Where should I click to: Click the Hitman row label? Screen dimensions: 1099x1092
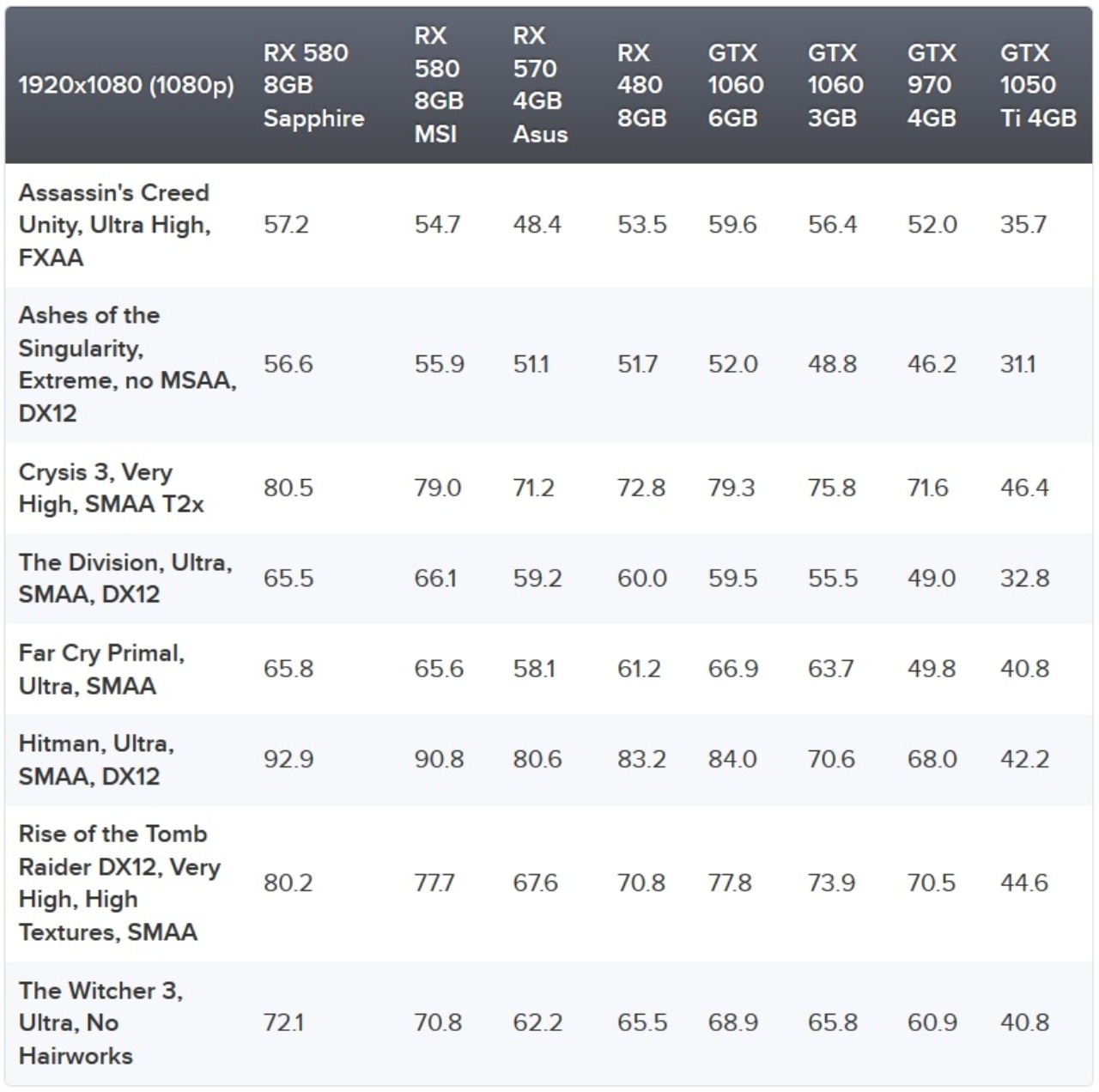click(x=96, y=759)
